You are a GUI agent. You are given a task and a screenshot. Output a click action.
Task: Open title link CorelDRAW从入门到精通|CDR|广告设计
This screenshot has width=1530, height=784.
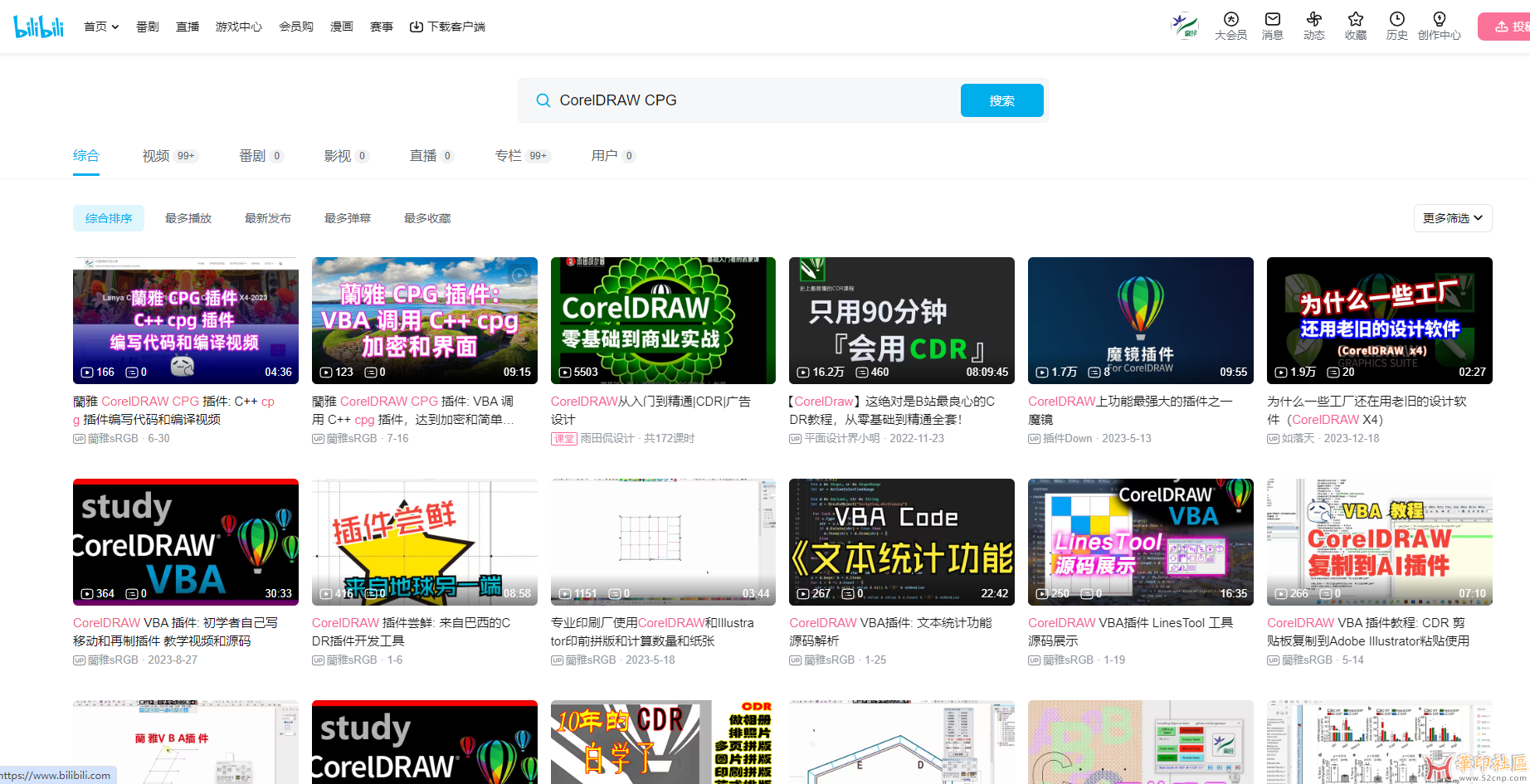click(x=651, y=410)
